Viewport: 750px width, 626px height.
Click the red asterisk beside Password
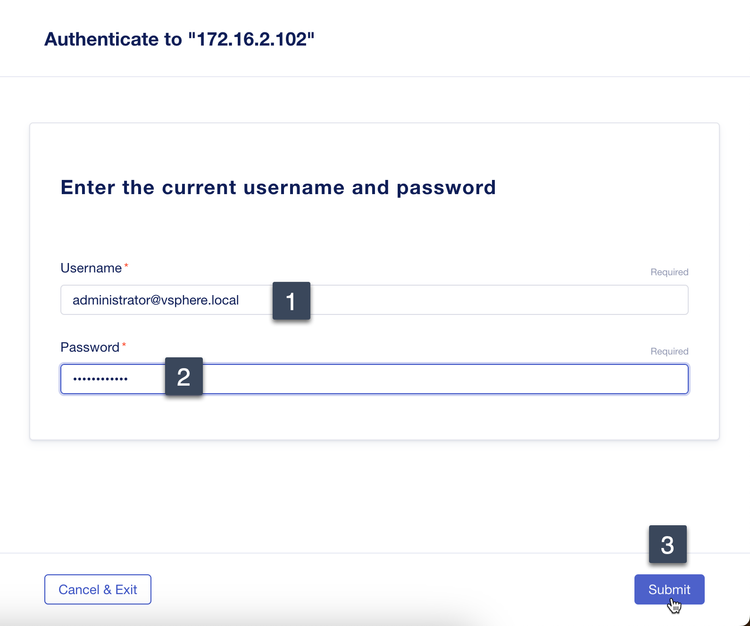click(x=124, y=347)
